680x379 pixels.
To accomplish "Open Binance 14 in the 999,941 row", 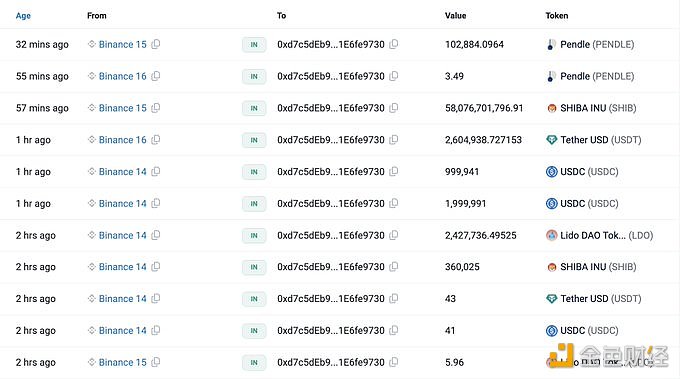I will pos(123,171).
